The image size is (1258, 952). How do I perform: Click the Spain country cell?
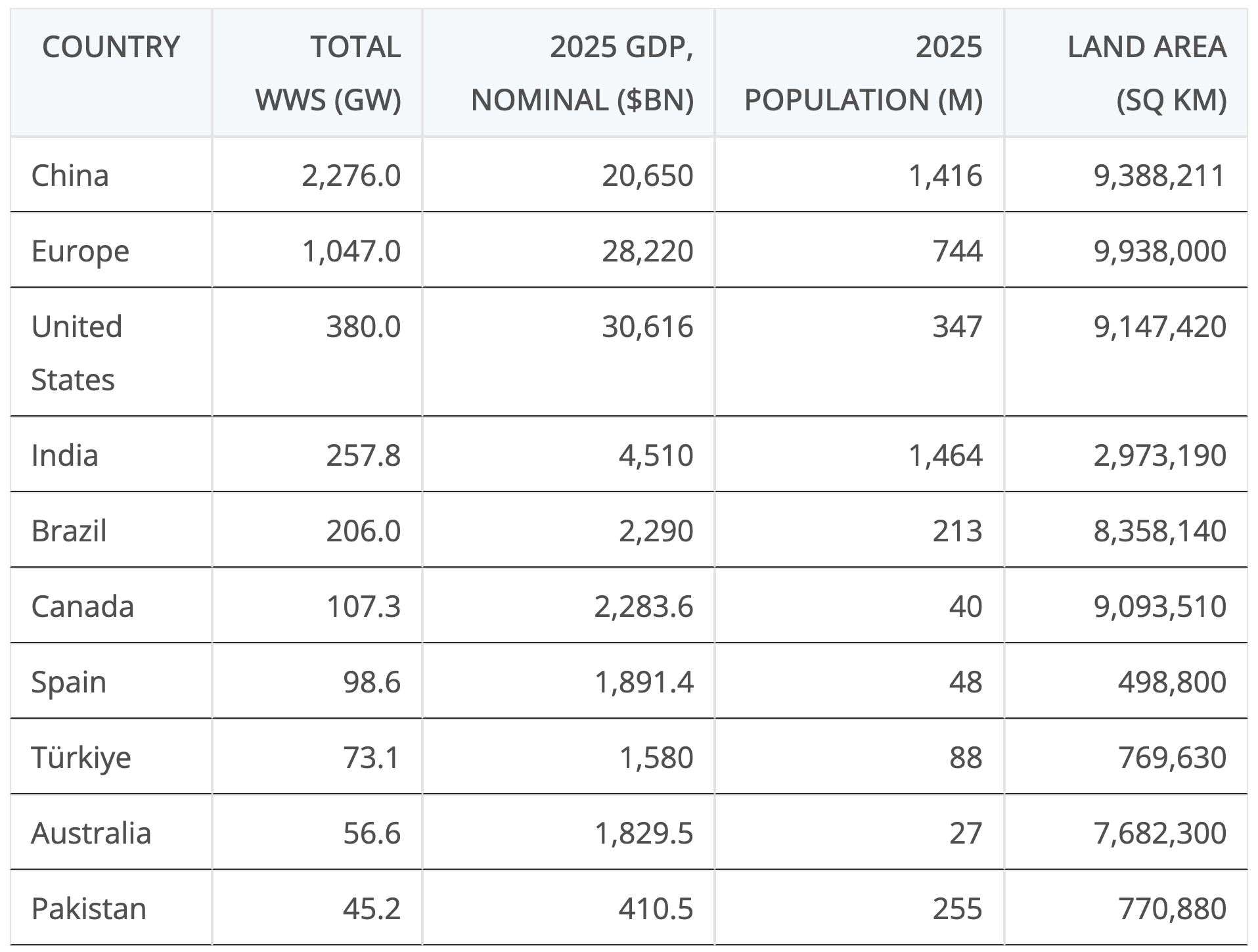coord(69,682)
